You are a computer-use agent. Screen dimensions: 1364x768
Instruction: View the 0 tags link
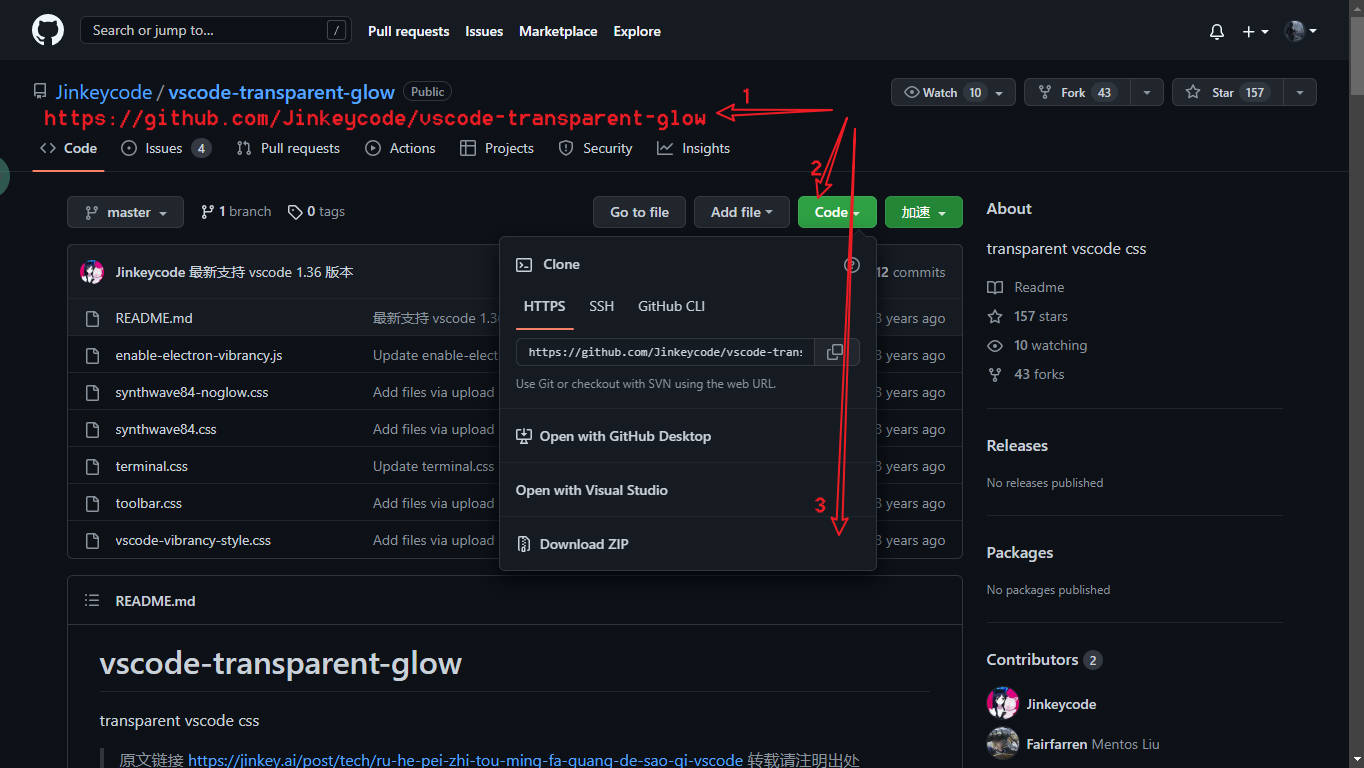coord(316,212)
